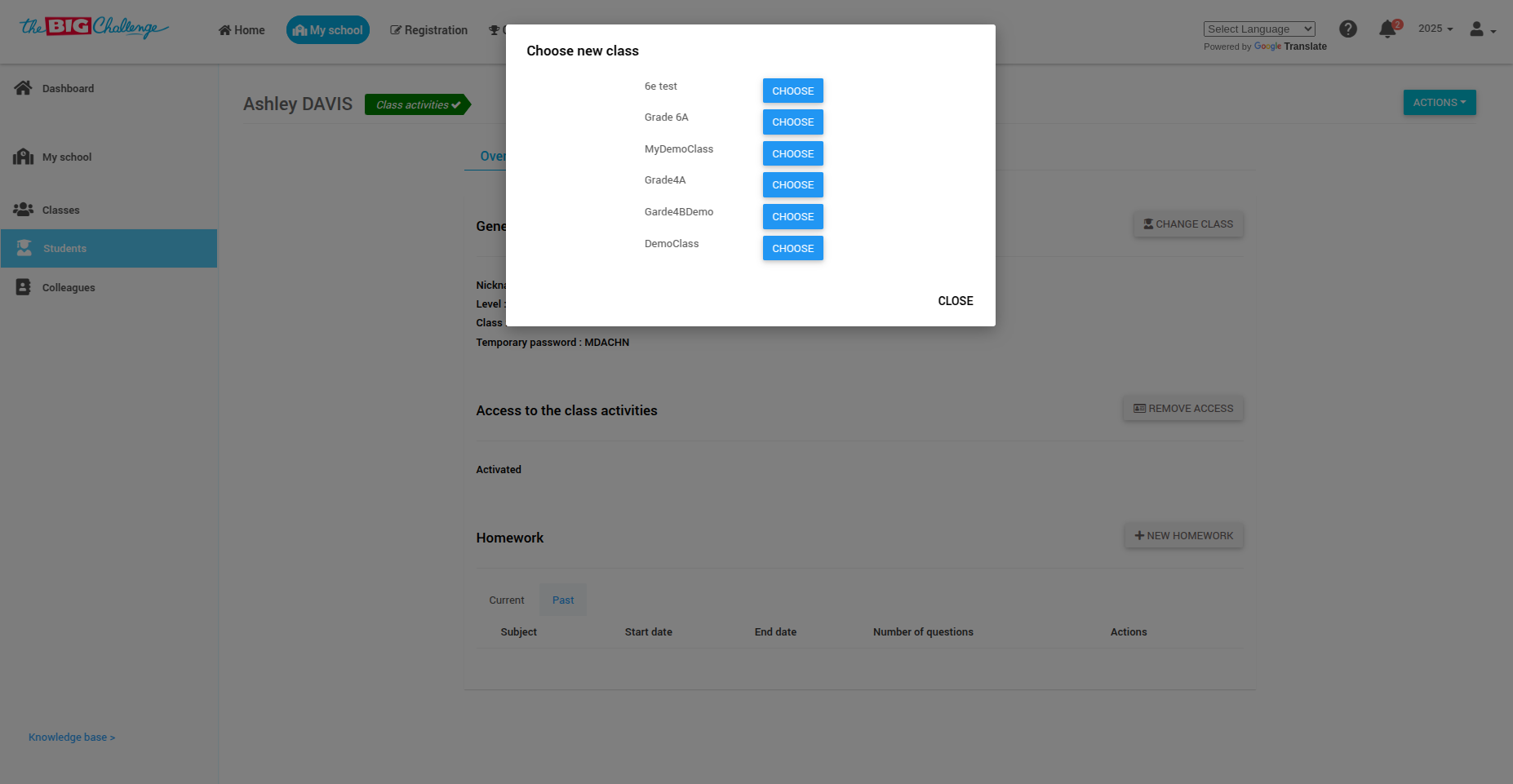Choose the Grade 6A class
The width and height of the screenshot is (1513, 784).
coord(792,122)
